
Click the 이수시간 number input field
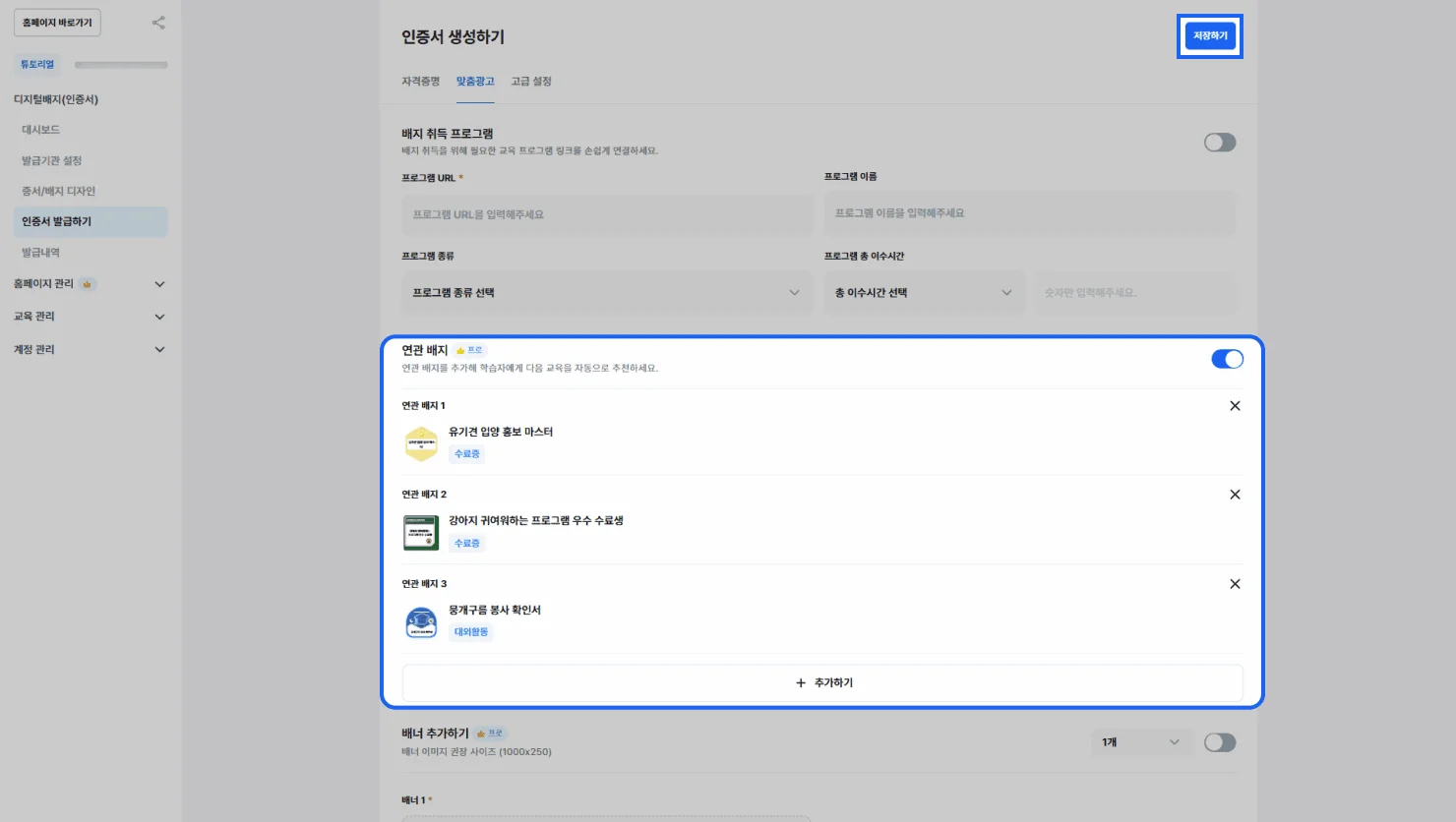(x=1134, y=293)
